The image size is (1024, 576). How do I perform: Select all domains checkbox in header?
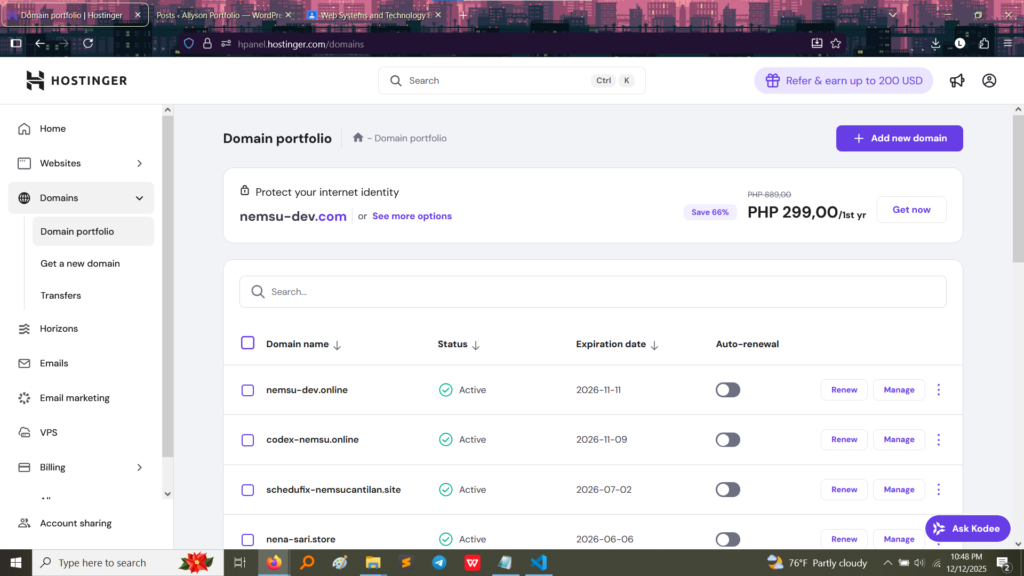(248, 343)
